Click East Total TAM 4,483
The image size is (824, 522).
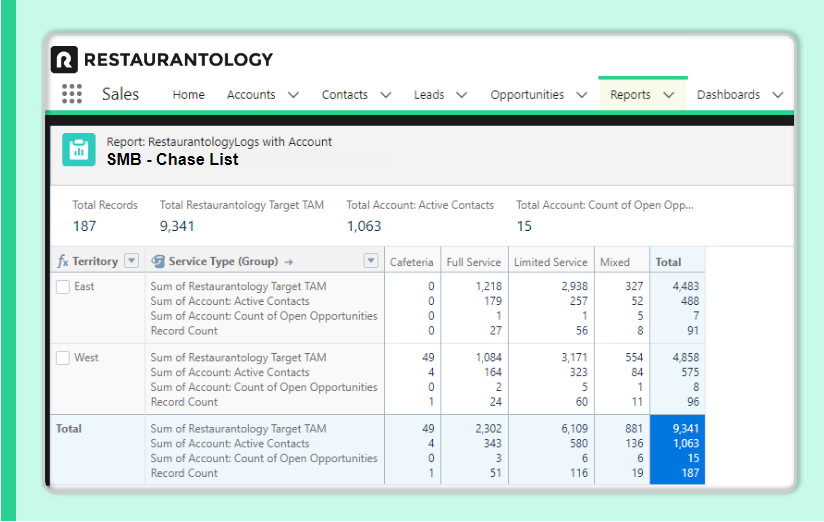(686, 286)
